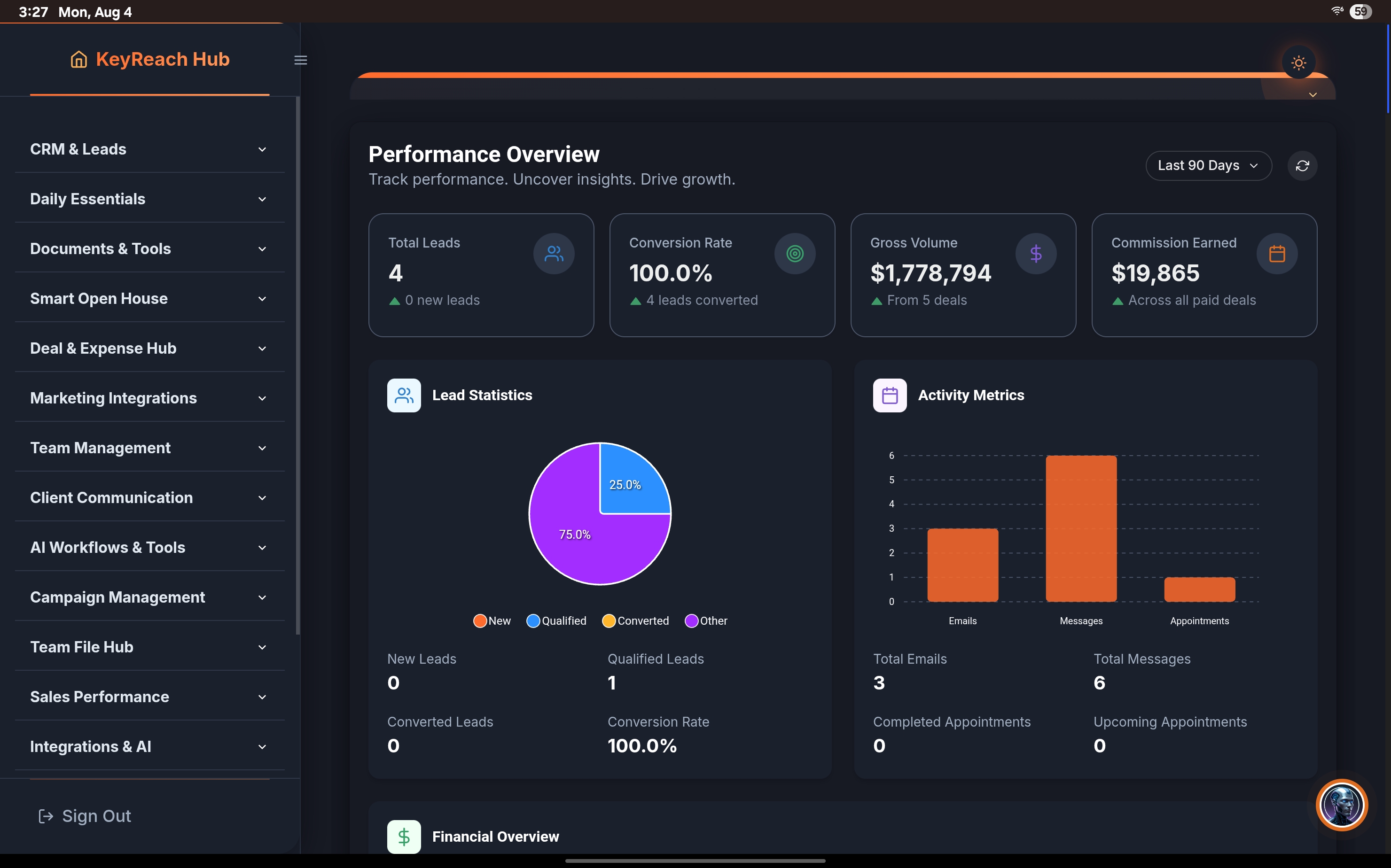Open the Client Communication menu item
The width and height of the screenshot is (1391, 868).
[150, 498]
